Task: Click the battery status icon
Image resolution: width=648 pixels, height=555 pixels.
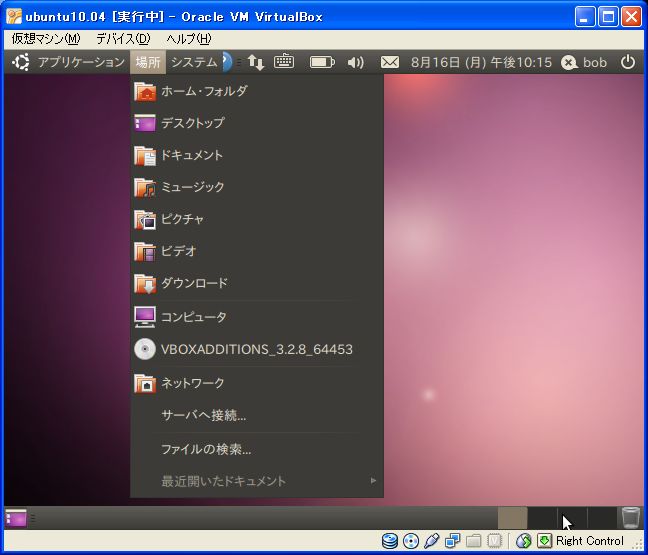Action: pos(322,62)
